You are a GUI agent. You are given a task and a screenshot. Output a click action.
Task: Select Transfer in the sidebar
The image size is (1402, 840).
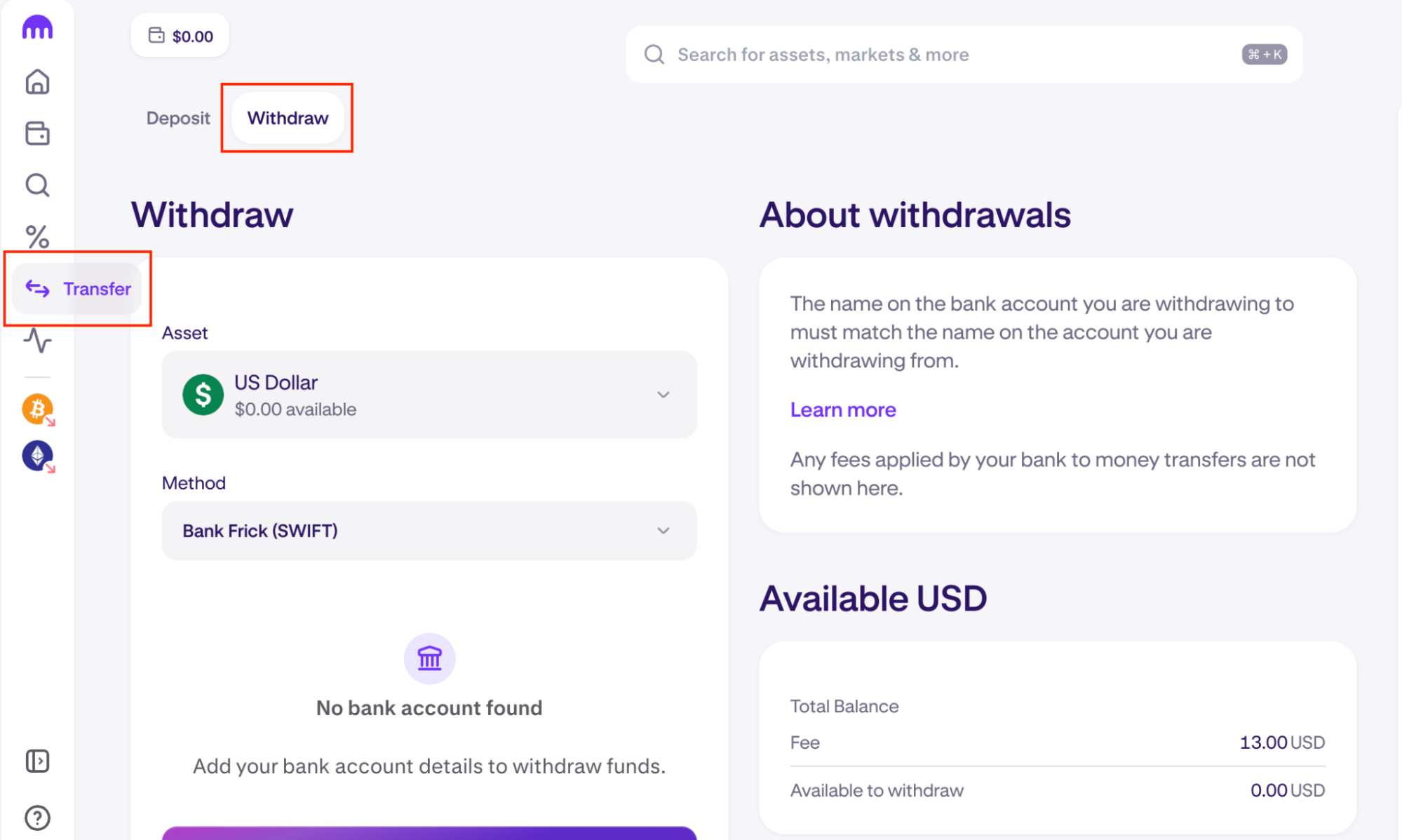(77, 288)
